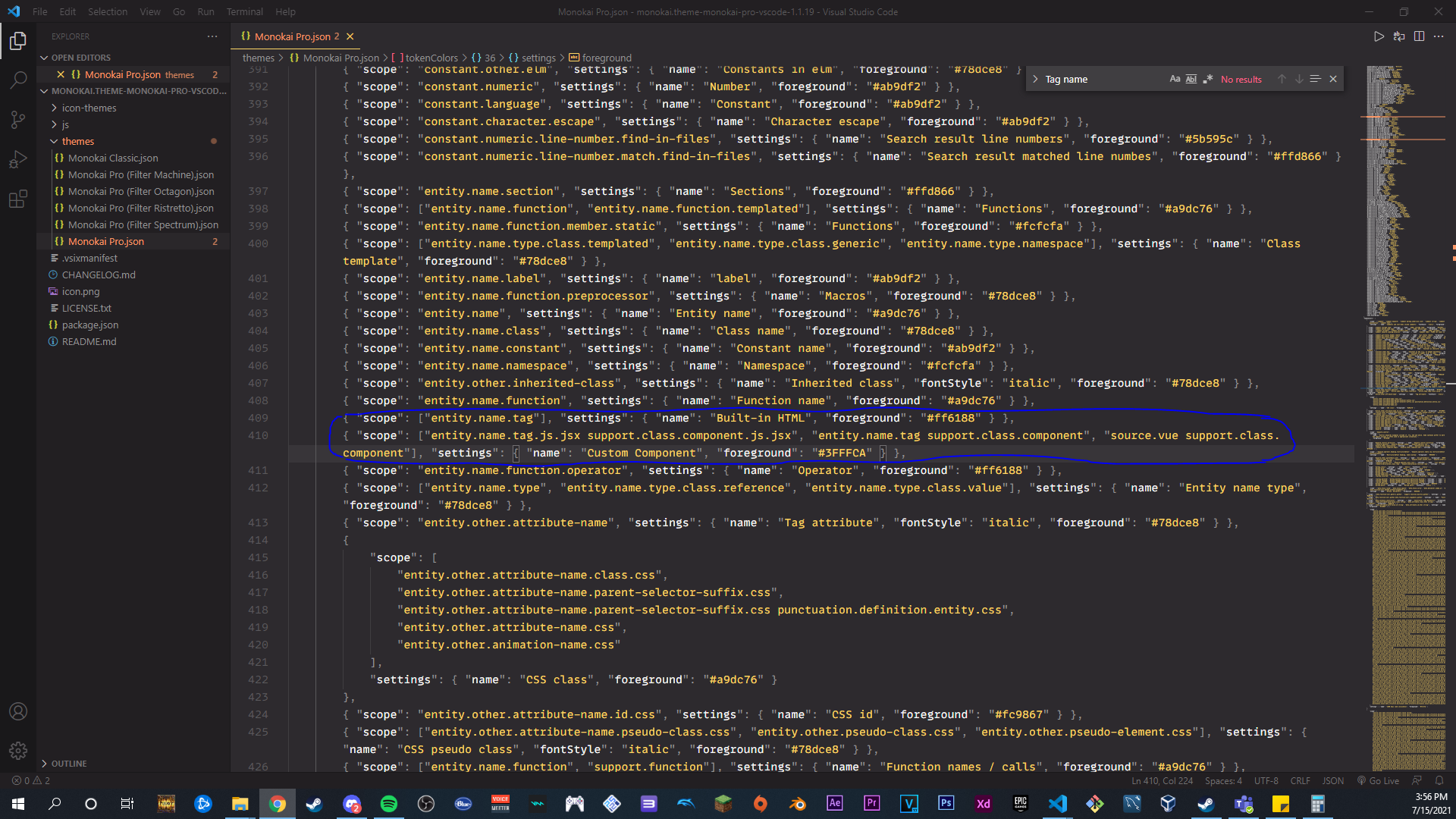Toggle Use Regular Expression in find widget

coord(1208,79)
